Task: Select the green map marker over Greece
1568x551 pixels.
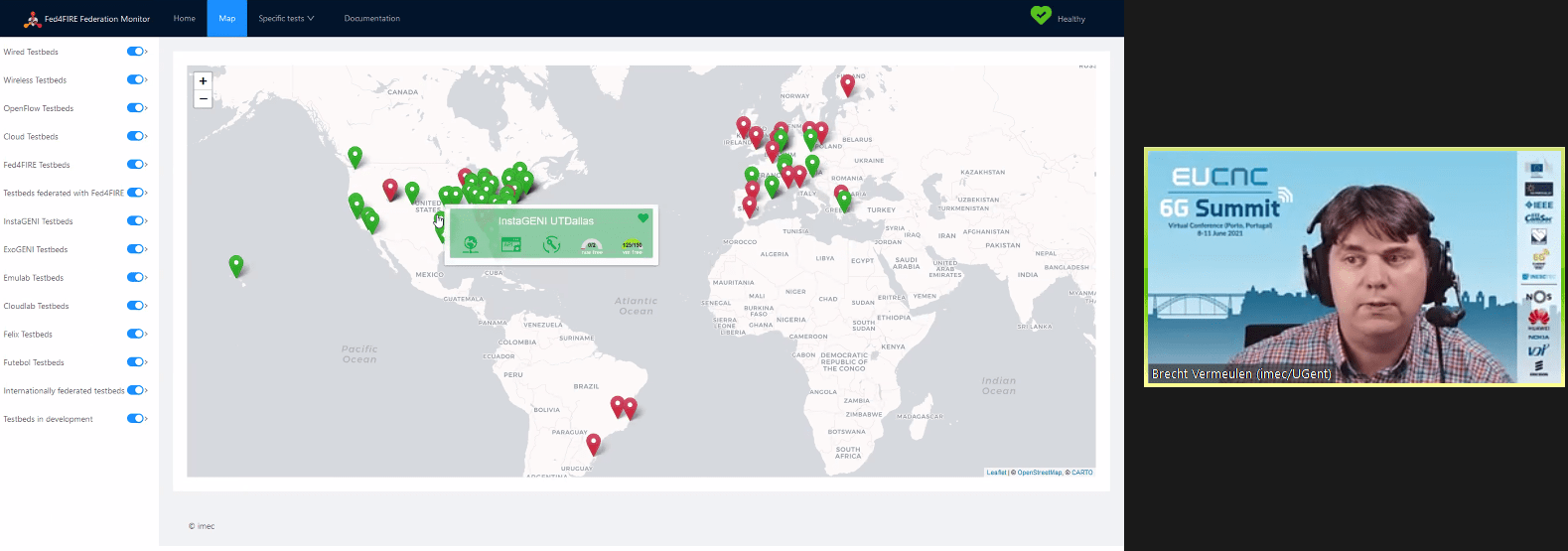Action: (844, 201)
